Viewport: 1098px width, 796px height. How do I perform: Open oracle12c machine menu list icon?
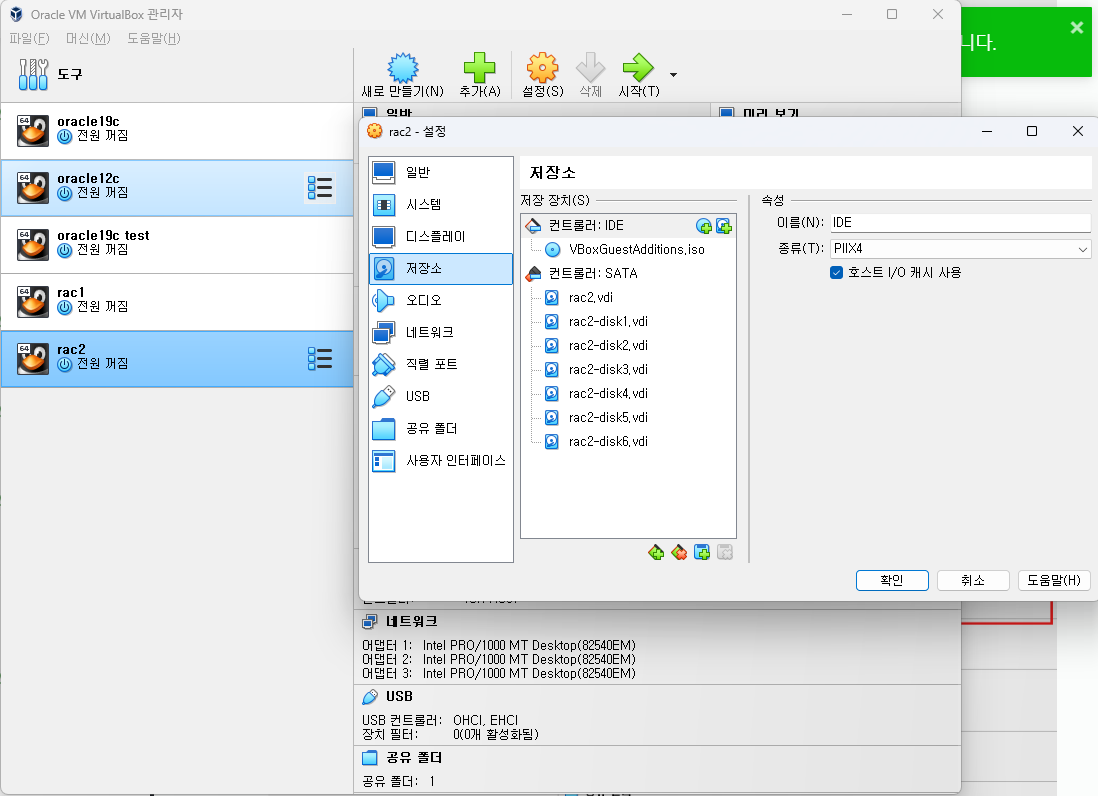320,188
